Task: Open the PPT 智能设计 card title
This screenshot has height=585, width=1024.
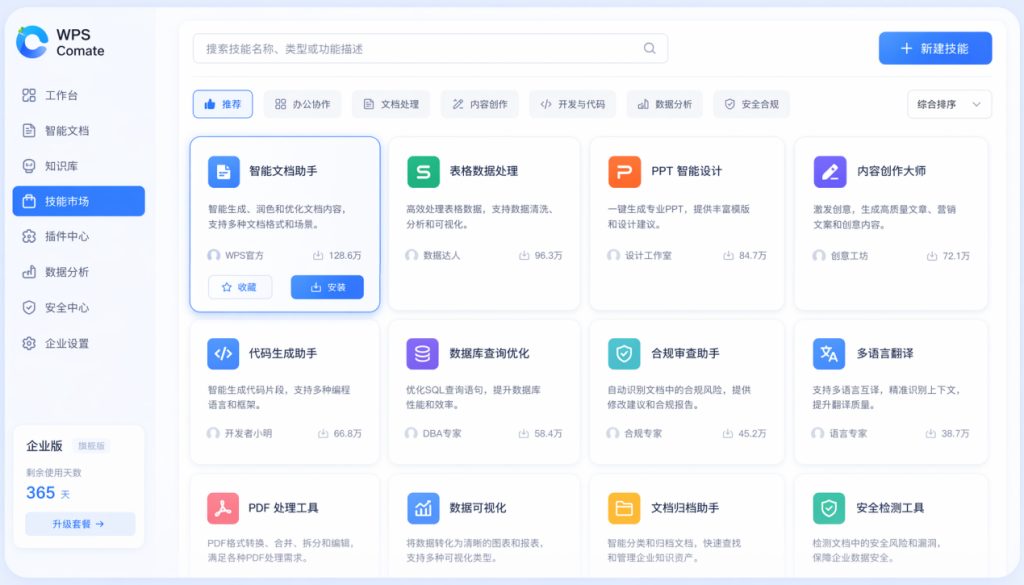Action: [686, 171]
